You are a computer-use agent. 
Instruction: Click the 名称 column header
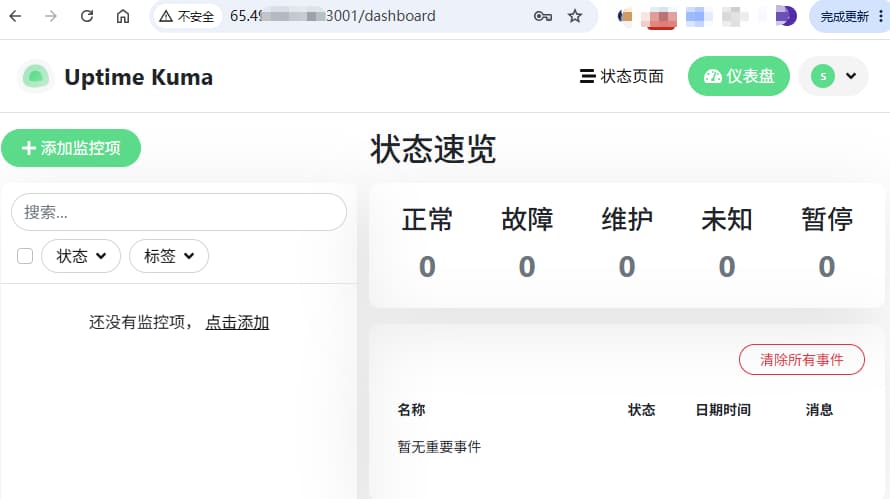[412, 409]
